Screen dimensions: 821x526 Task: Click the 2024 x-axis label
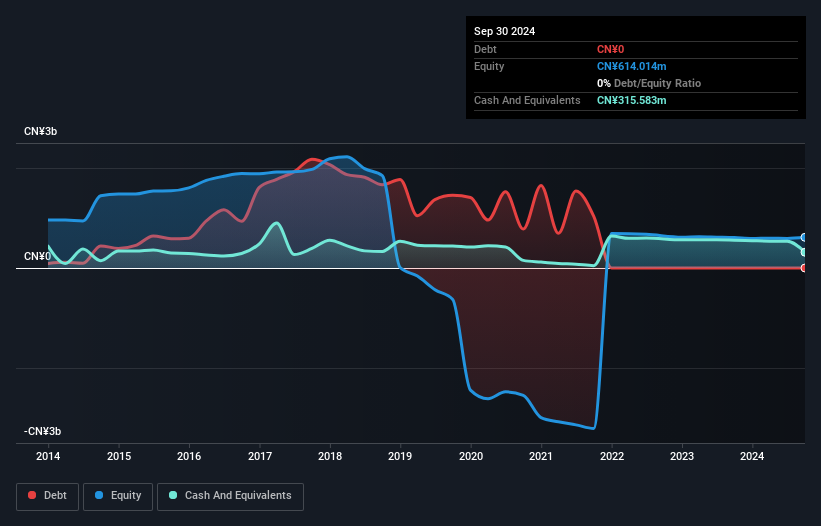(x=752, y=456)
